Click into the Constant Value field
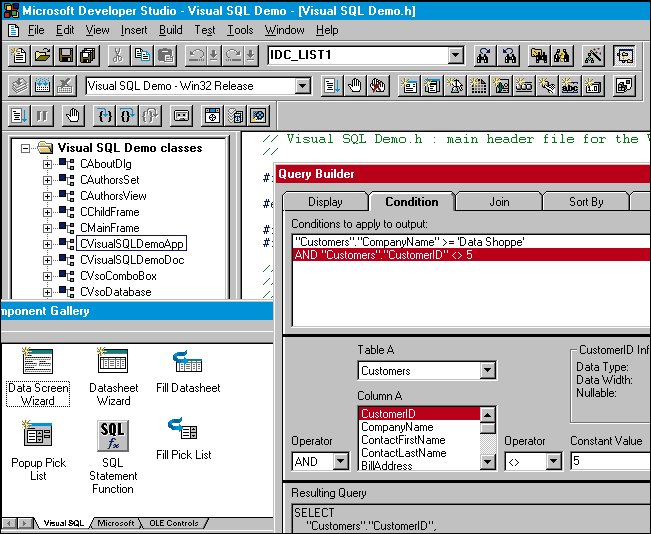Image resolution: width=651 pixels, height=534 pixels. coord(610,461)
